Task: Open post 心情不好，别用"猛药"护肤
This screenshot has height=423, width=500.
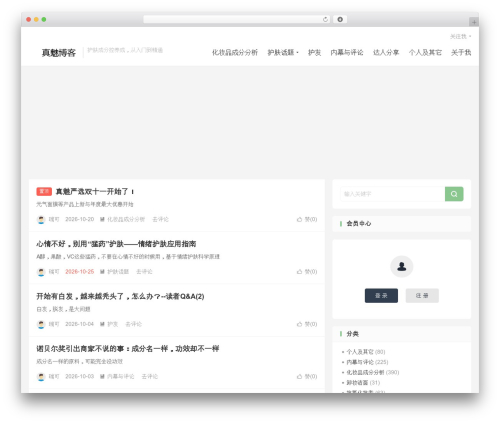Action: pos(116,244)
